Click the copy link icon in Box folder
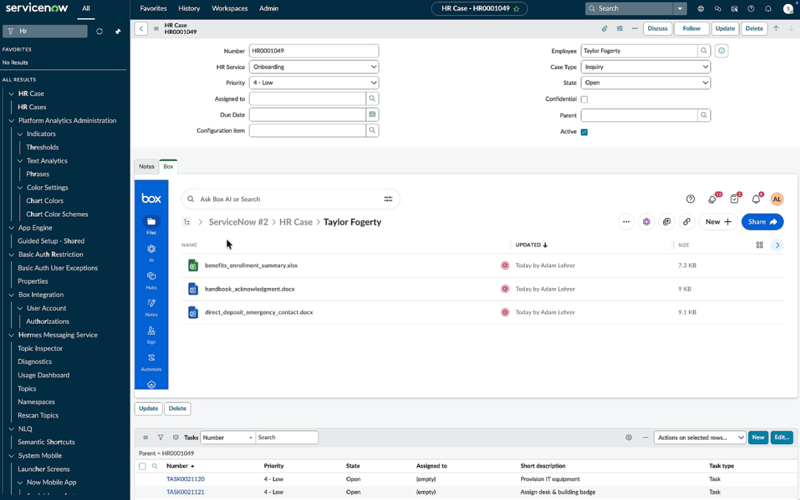Viewport: 800px width, 500px height. coord(687,222)
